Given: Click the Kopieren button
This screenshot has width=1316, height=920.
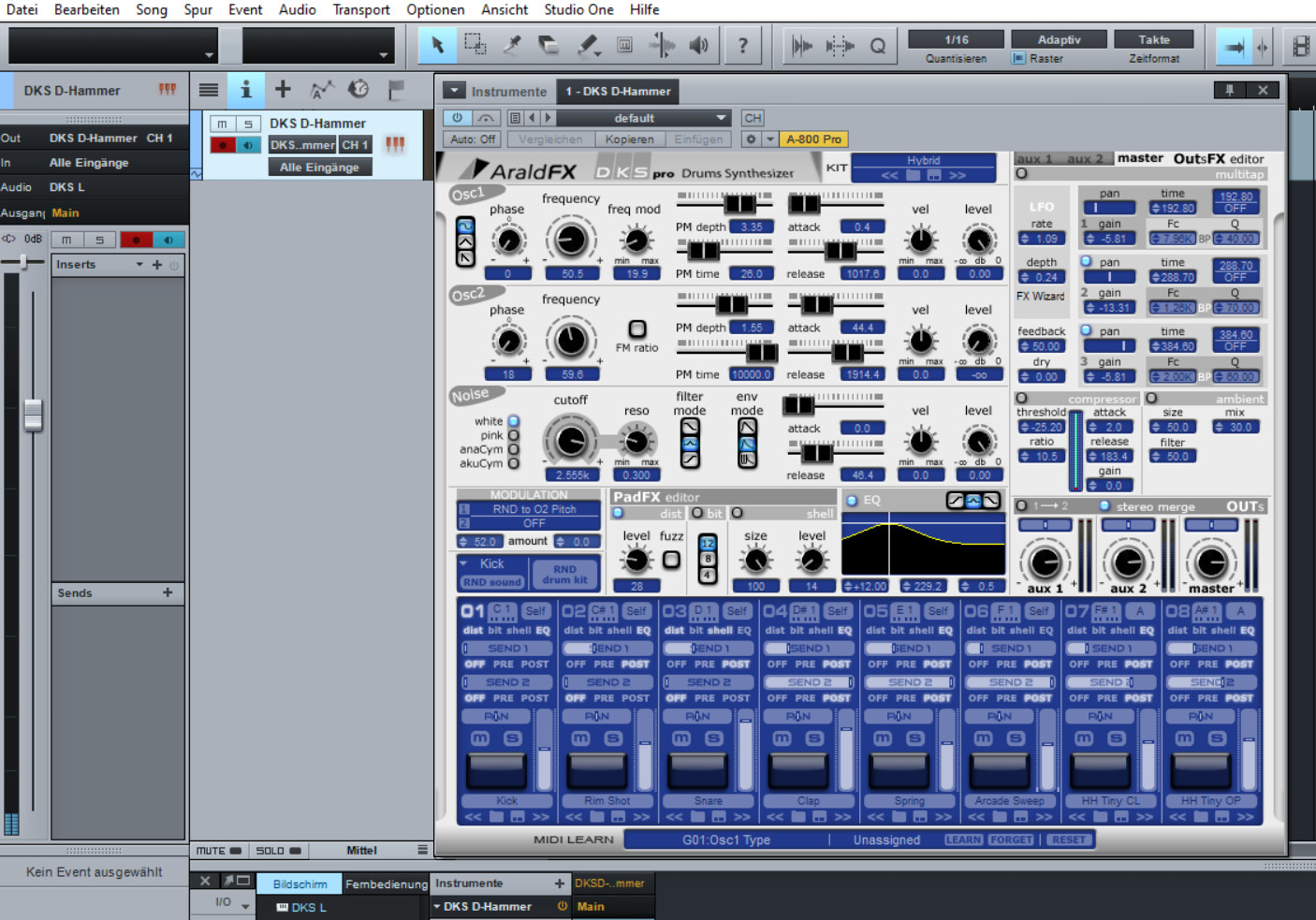Looking at the screenshot, I should pyautogui.click(x=629, y=139).
